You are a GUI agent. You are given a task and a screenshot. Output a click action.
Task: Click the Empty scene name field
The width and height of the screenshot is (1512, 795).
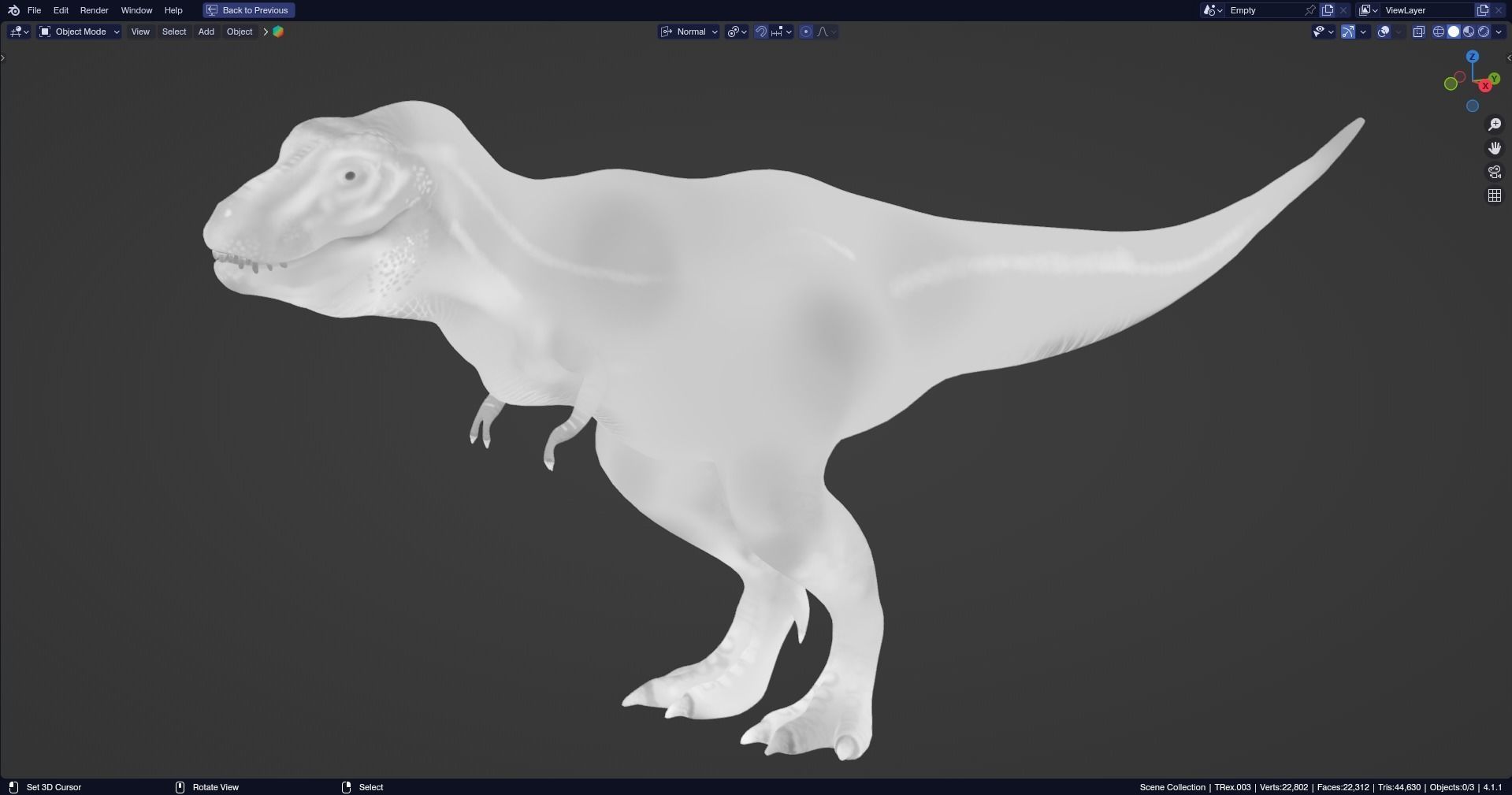pos(1265,10)
